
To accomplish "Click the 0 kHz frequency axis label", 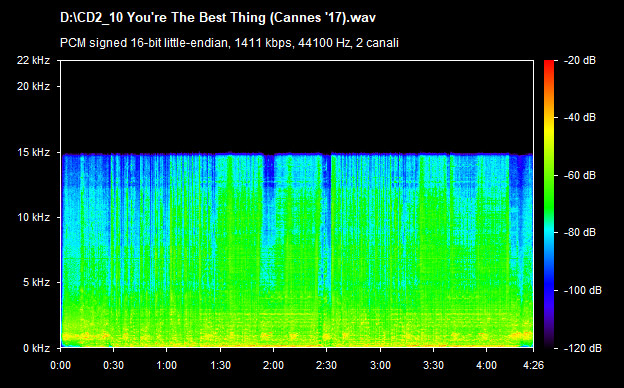I will click(36, 348).
